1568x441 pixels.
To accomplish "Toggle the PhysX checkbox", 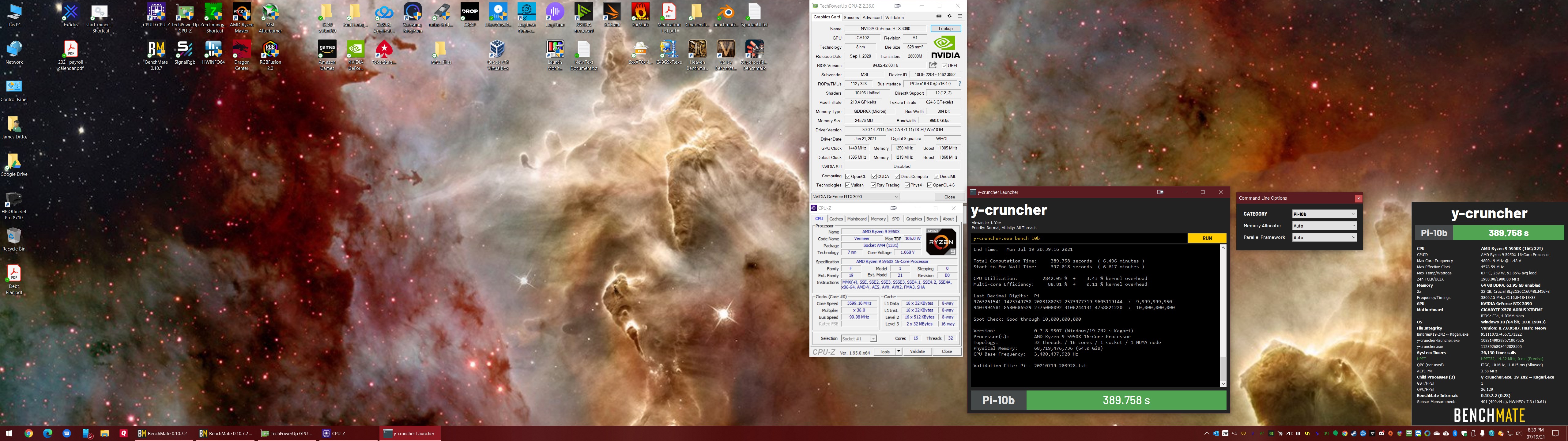I will click(x=907, y=185).
